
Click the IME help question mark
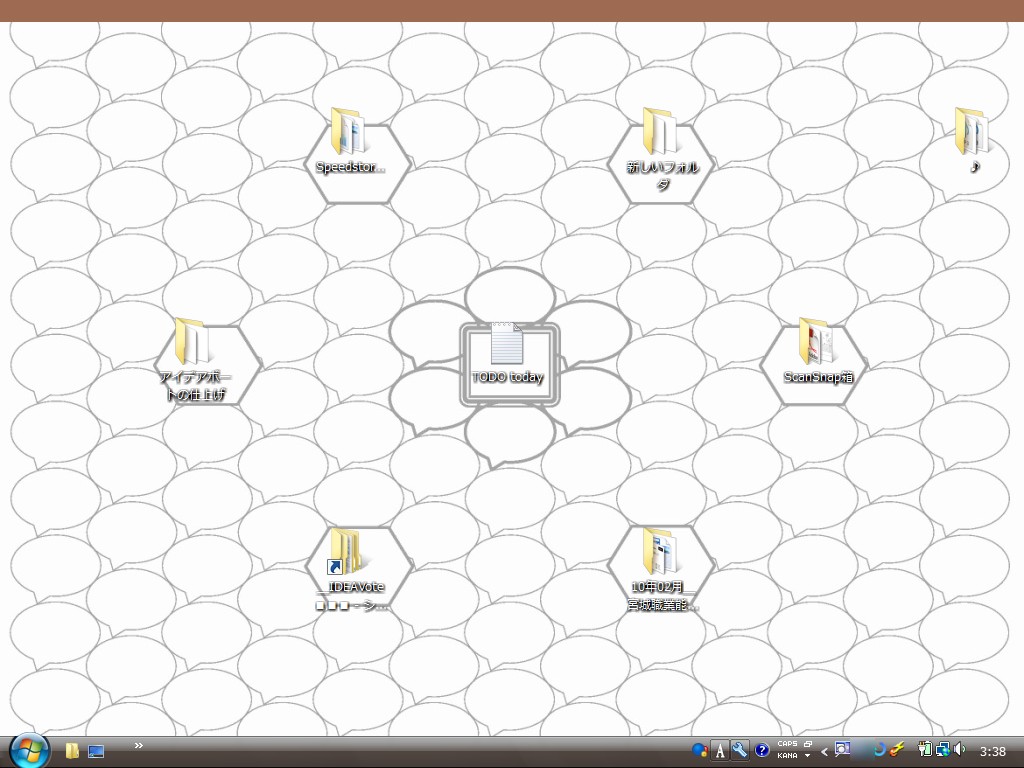[x=762, y=751]
